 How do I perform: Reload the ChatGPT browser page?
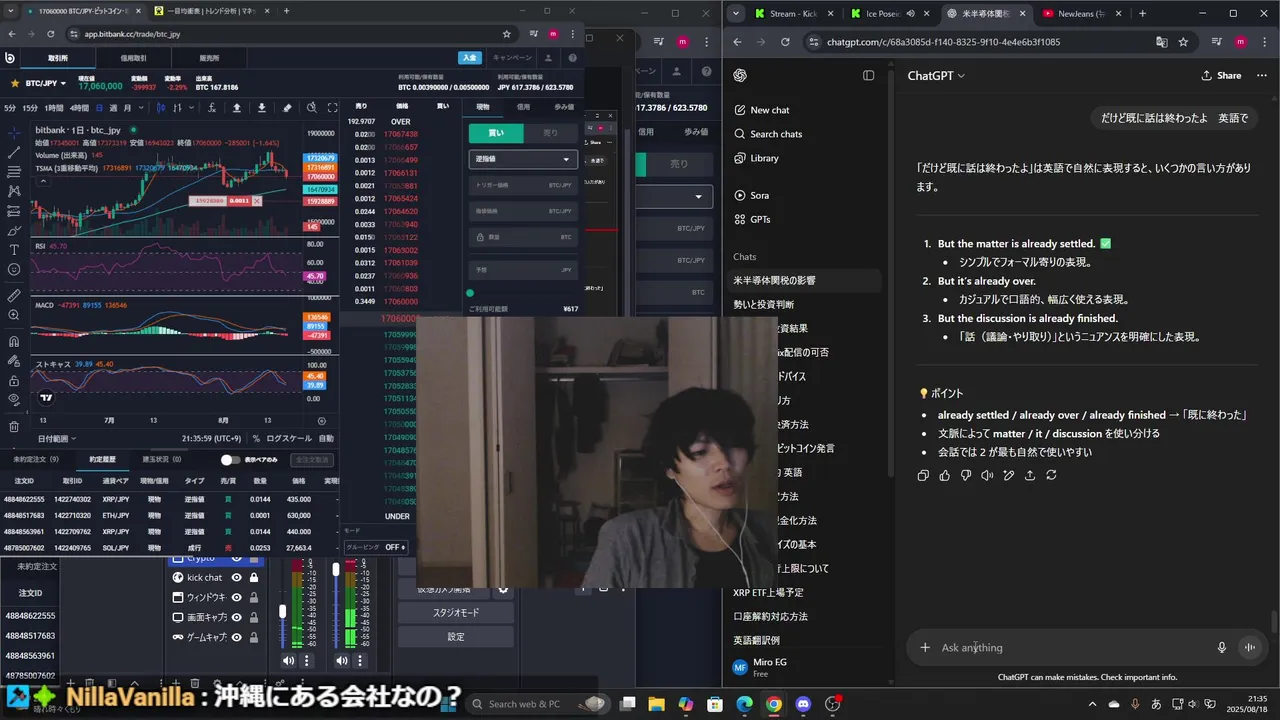click(x=785, y=42)
